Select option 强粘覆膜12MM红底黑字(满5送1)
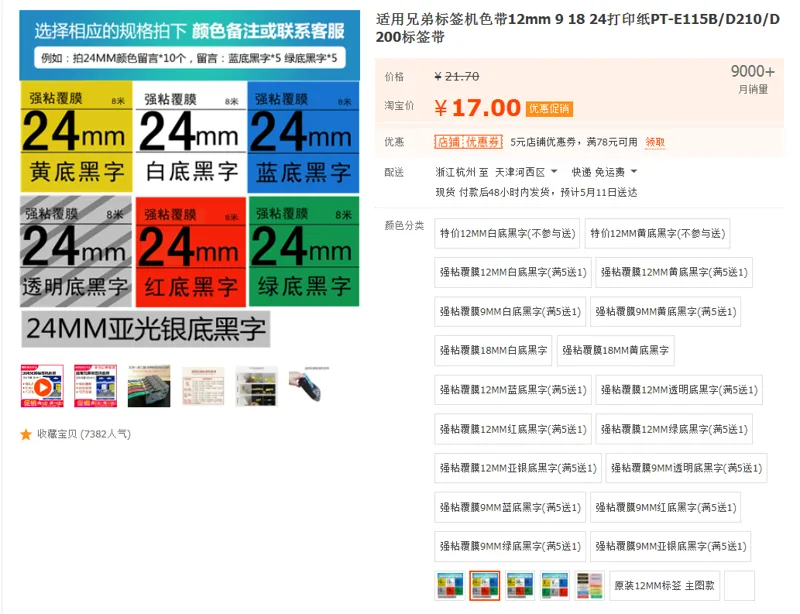 [513, 429]
